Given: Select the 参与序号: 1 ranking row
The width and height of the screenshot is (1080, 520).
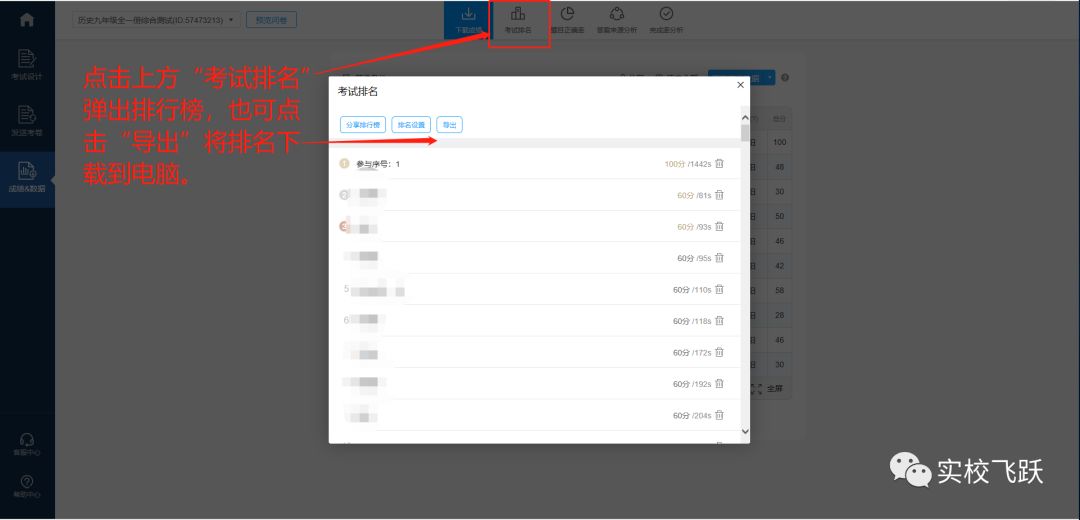Looking at the screenshot, I should (x=534, y=164).
